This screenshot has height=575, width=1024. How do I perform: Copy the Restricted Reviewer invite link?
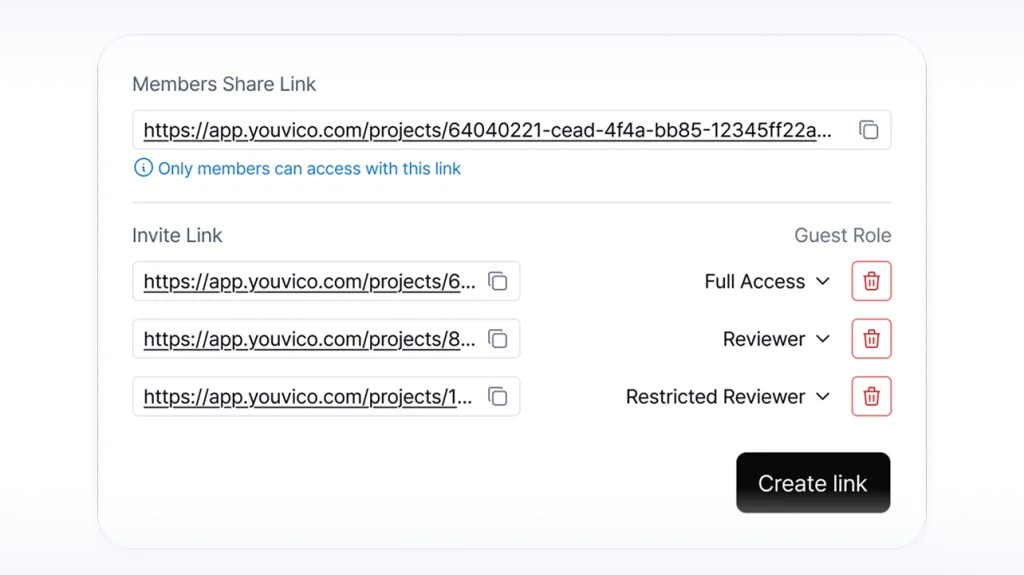point(497,397)
